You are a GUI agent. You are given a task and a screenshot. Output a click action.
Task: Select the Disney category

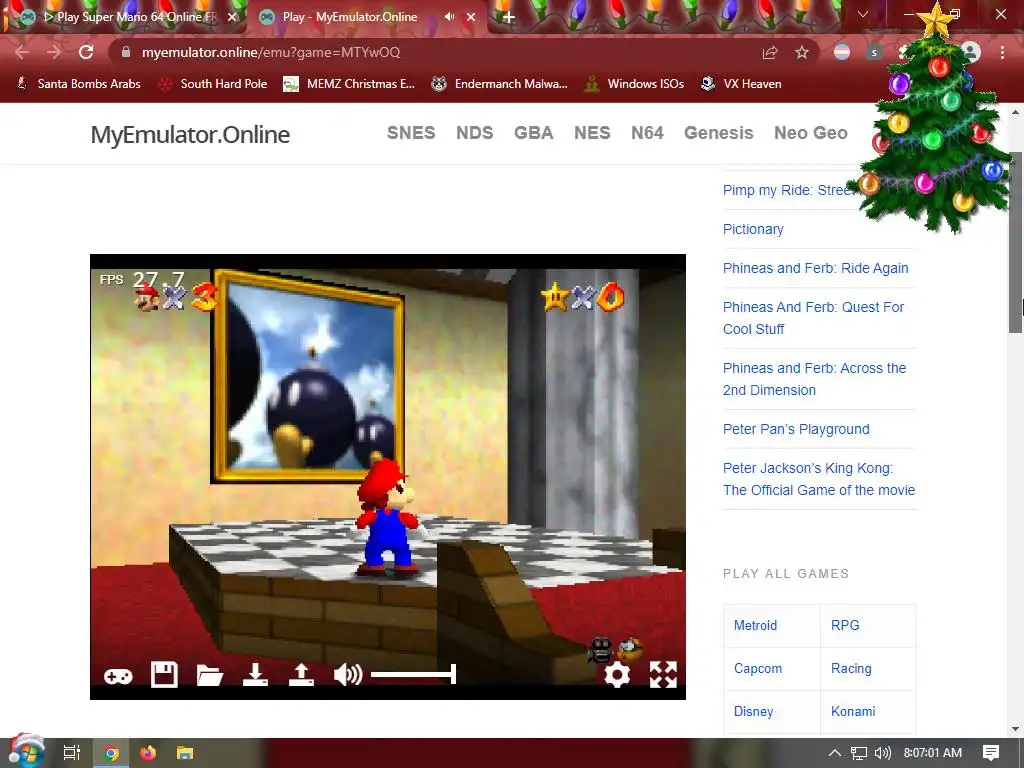(753, 711)
